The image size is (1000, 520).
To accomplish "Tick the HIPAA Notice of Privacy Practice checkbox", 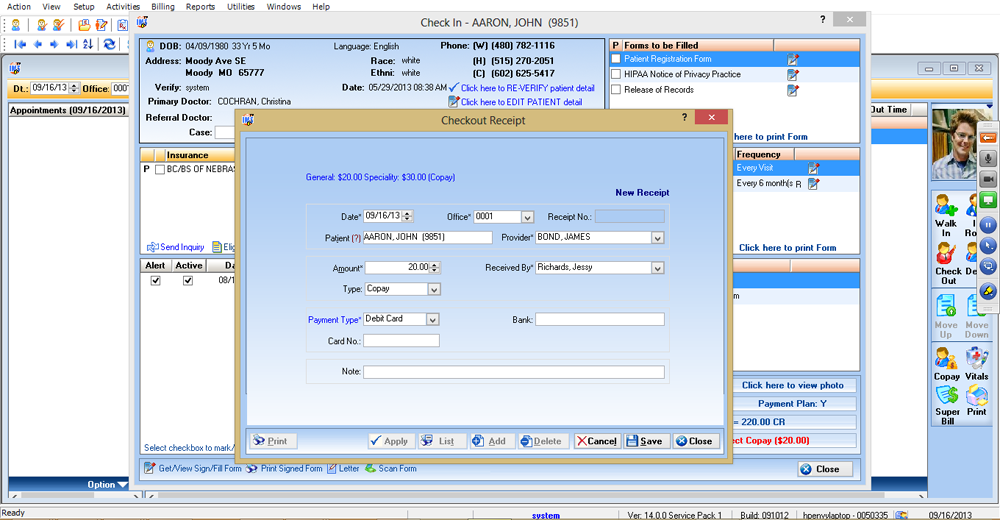I will (616, 75).
